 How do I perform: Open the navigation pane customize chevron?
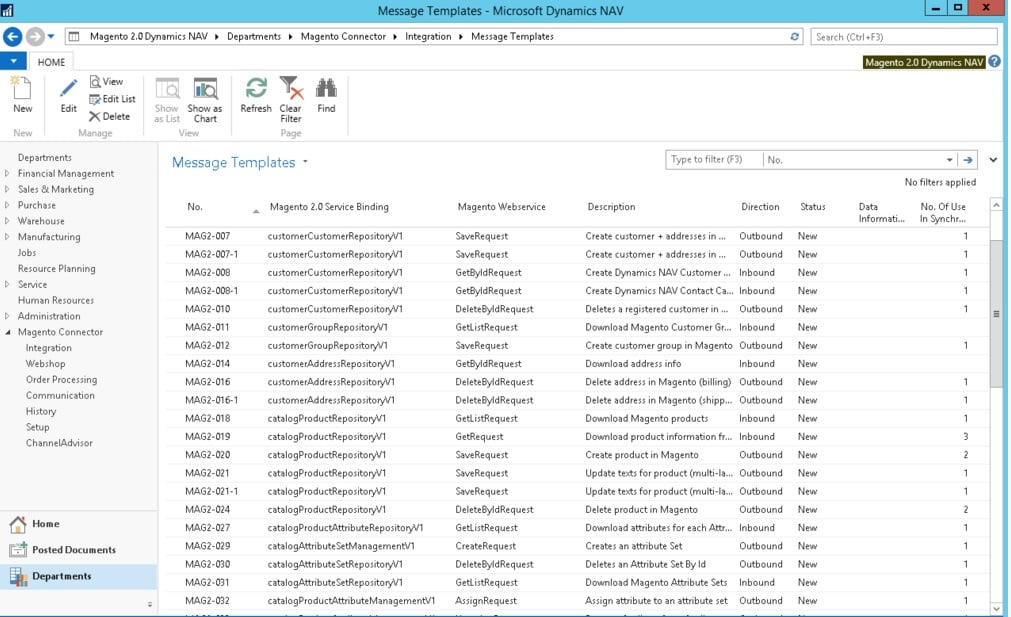[x=150, y=604]
